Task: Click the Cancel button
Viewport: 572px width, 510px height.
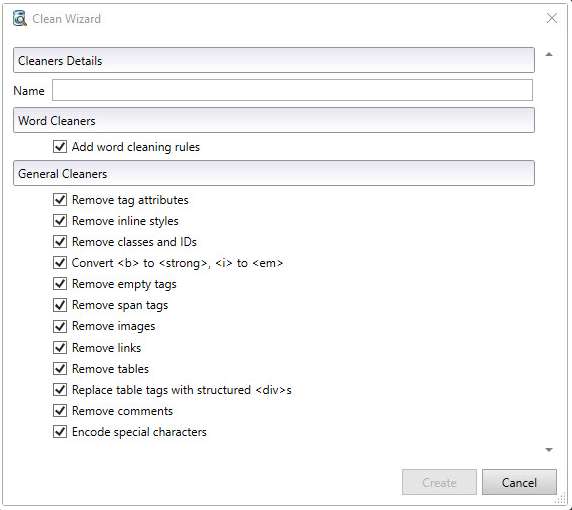Action: point(519,482)
